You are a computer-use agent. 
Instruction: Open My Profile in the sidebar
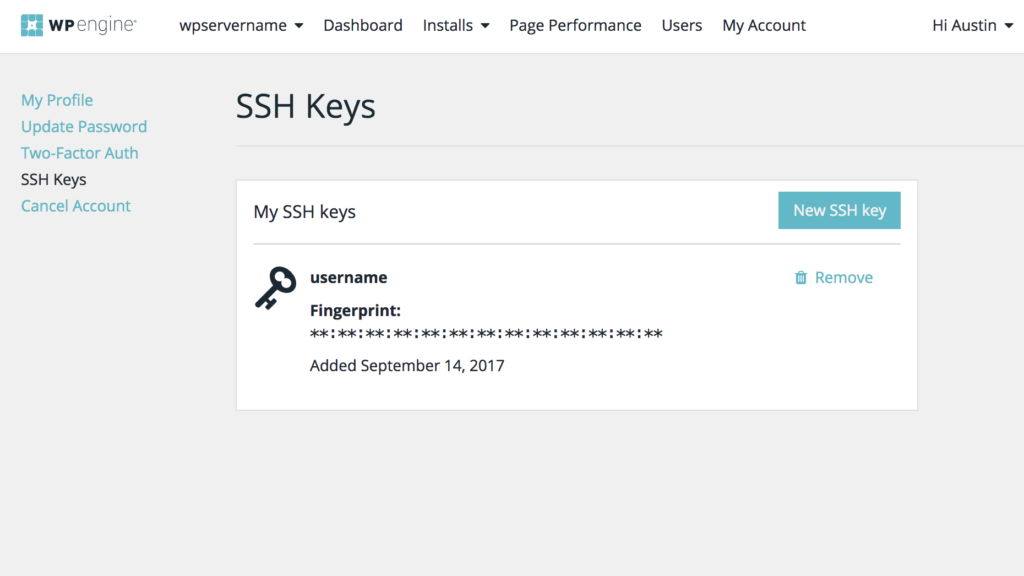point(57,100)
